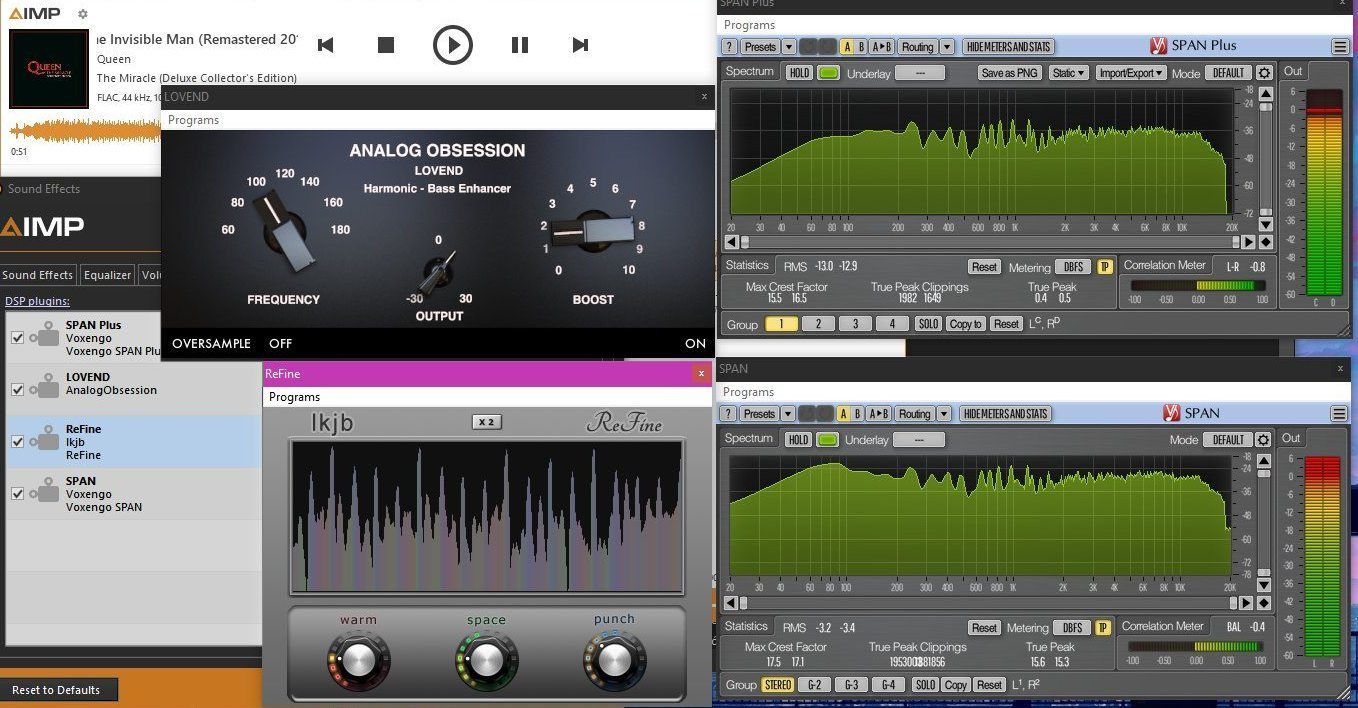Open ReFine Programs menu
This screenshot has height=708, width=1358.
[294, 397]
